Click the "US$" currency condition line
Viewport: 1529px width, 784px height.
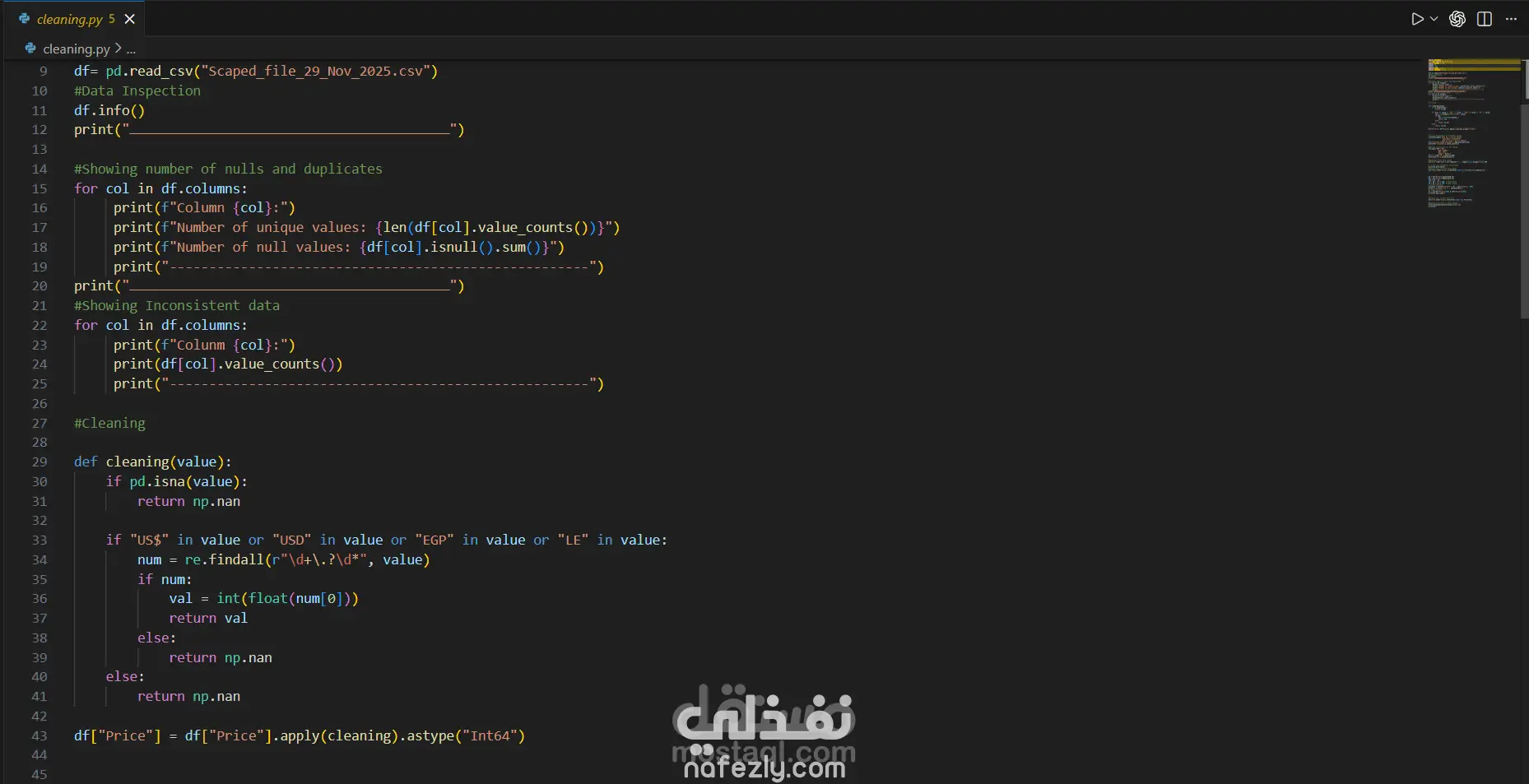click(x=387, y=540)
